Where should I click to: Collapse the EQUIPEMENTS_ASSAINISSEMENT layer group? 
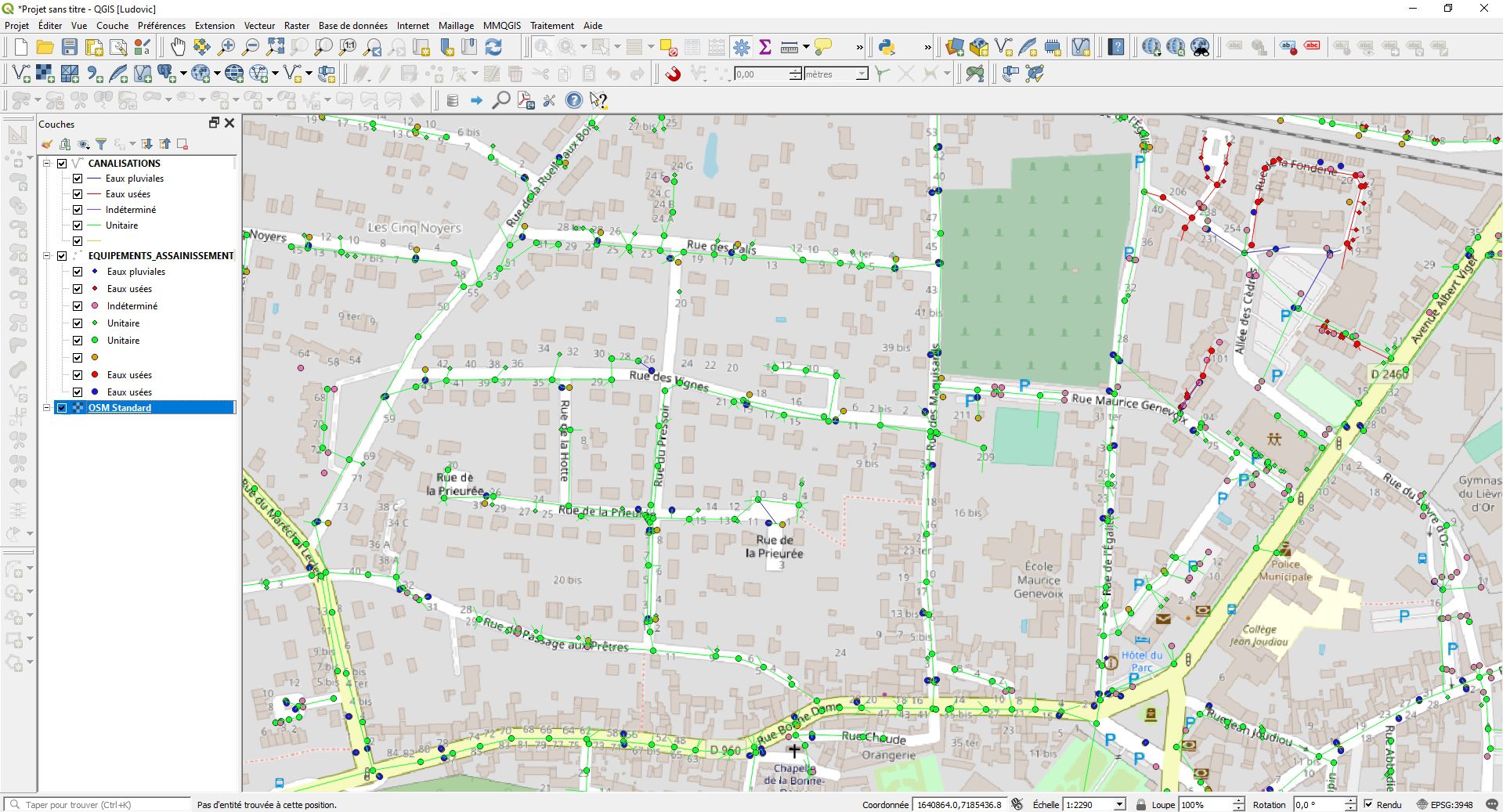click(x=47, y=256)
